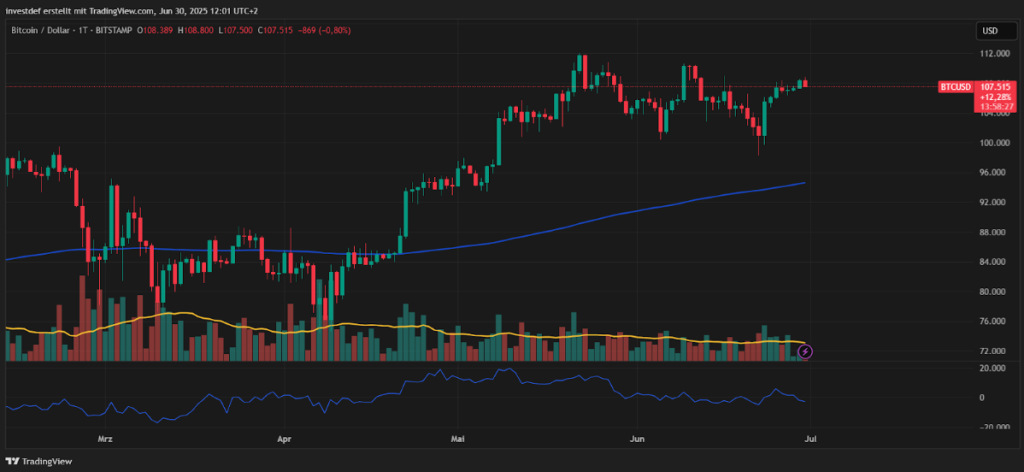Image resolution: width=1024 pixels, height=472 pixels.
Task: Select the Mai label on time axis
Action: pos(458,438)
